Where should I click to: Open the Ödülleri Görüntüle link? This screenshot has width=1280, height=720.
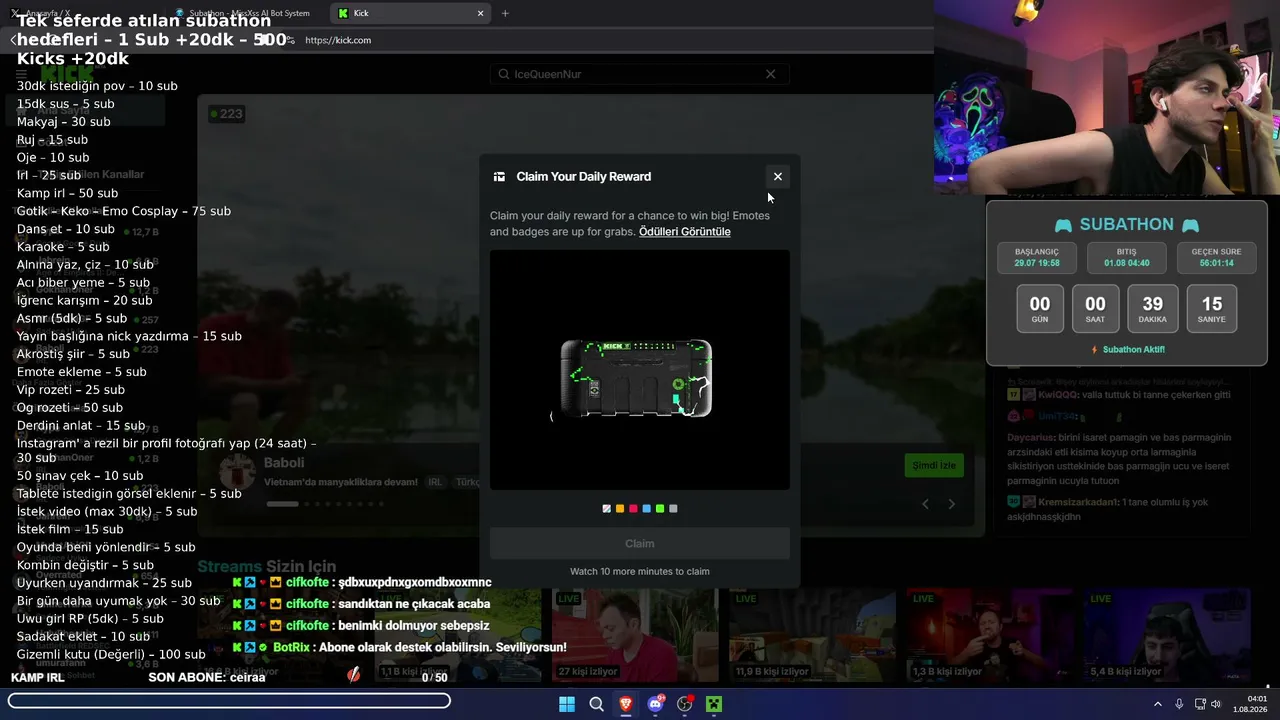tap(685, 231)
